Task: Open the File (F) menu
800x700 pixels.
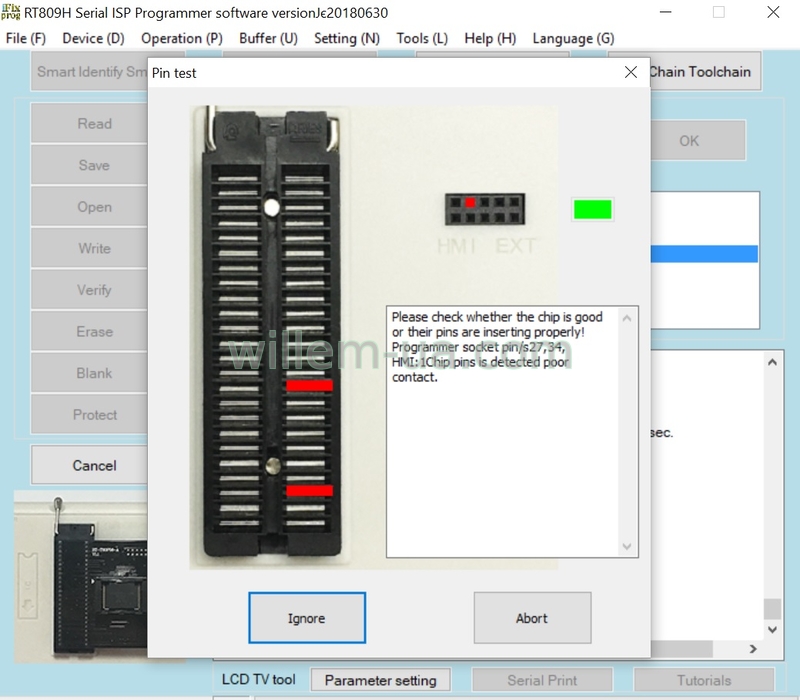Action: [x=26, y=38]
